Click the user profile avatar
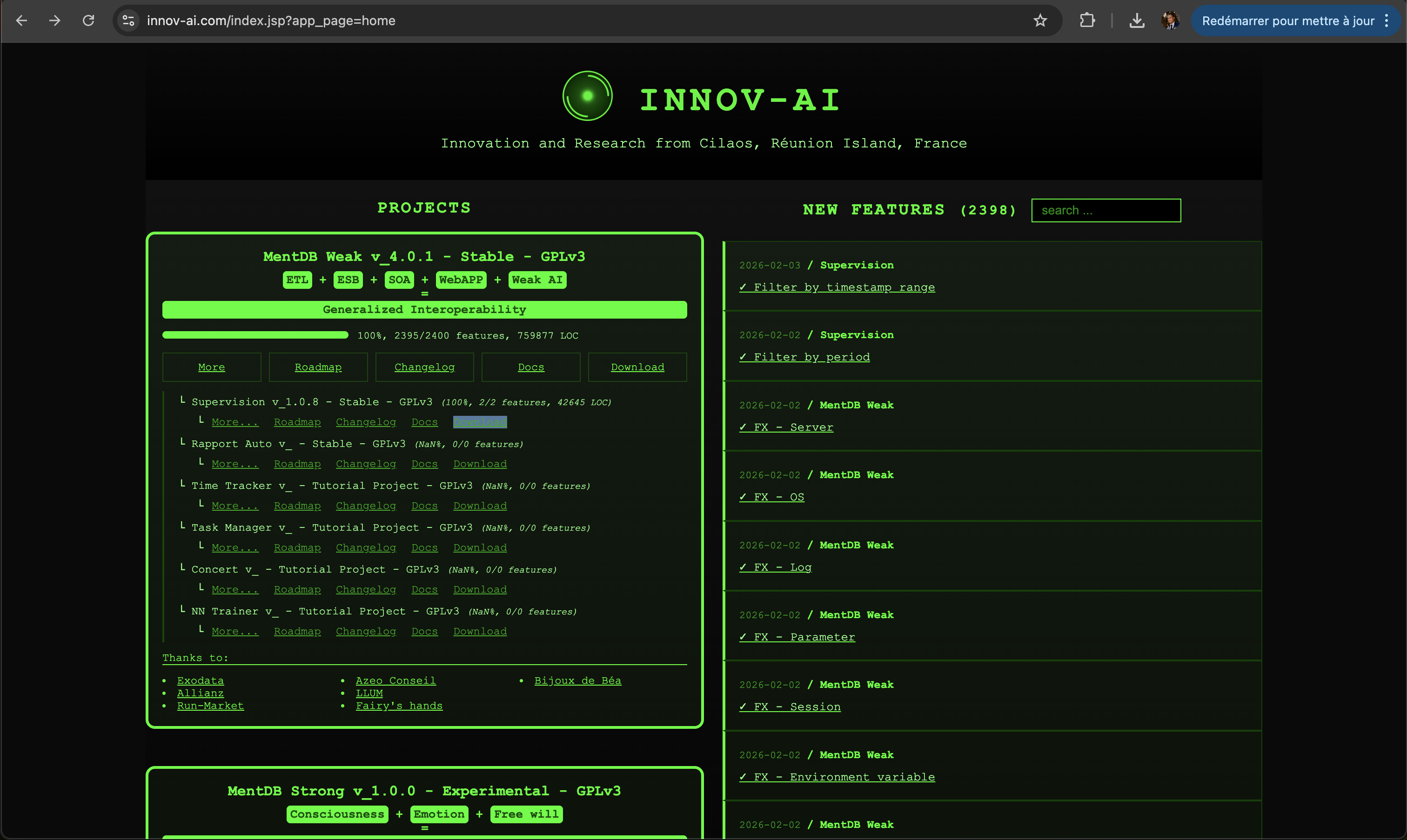The width and height of the screenshot is (1407, 840). coord(1170,21)
